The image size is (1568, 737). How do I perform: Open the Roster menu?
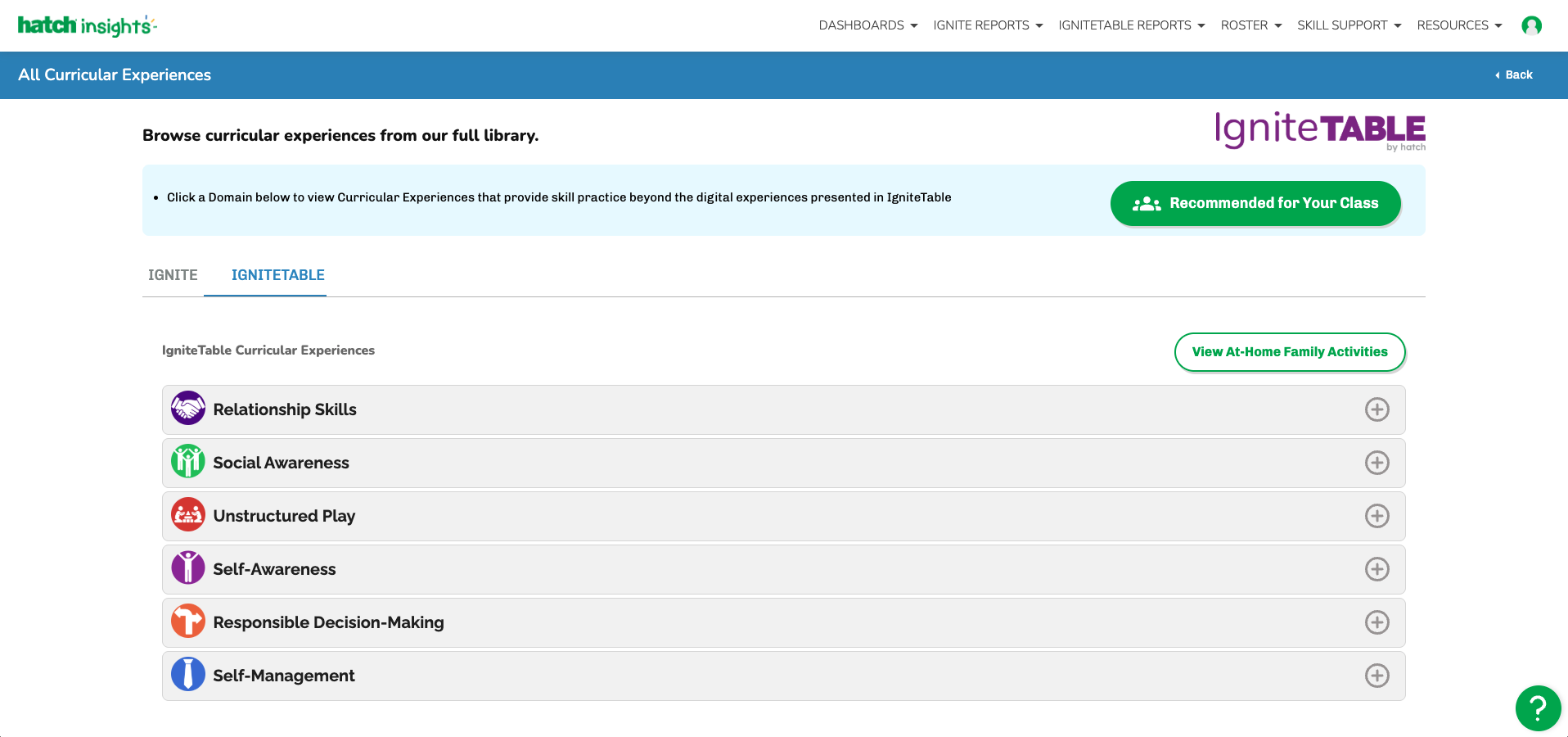(1251, 25)
